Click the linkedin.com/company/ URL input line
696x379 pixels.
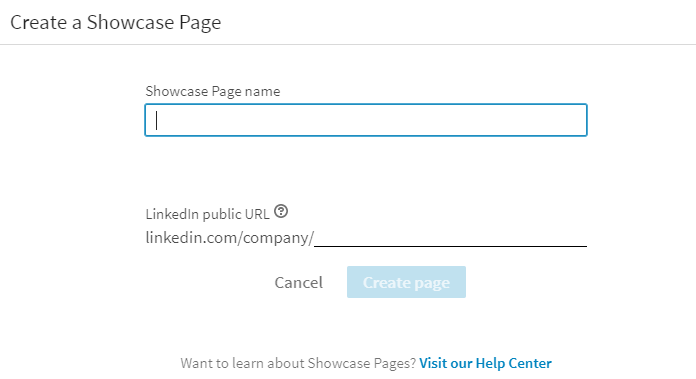pyautogui.click(x=451, y=238)
